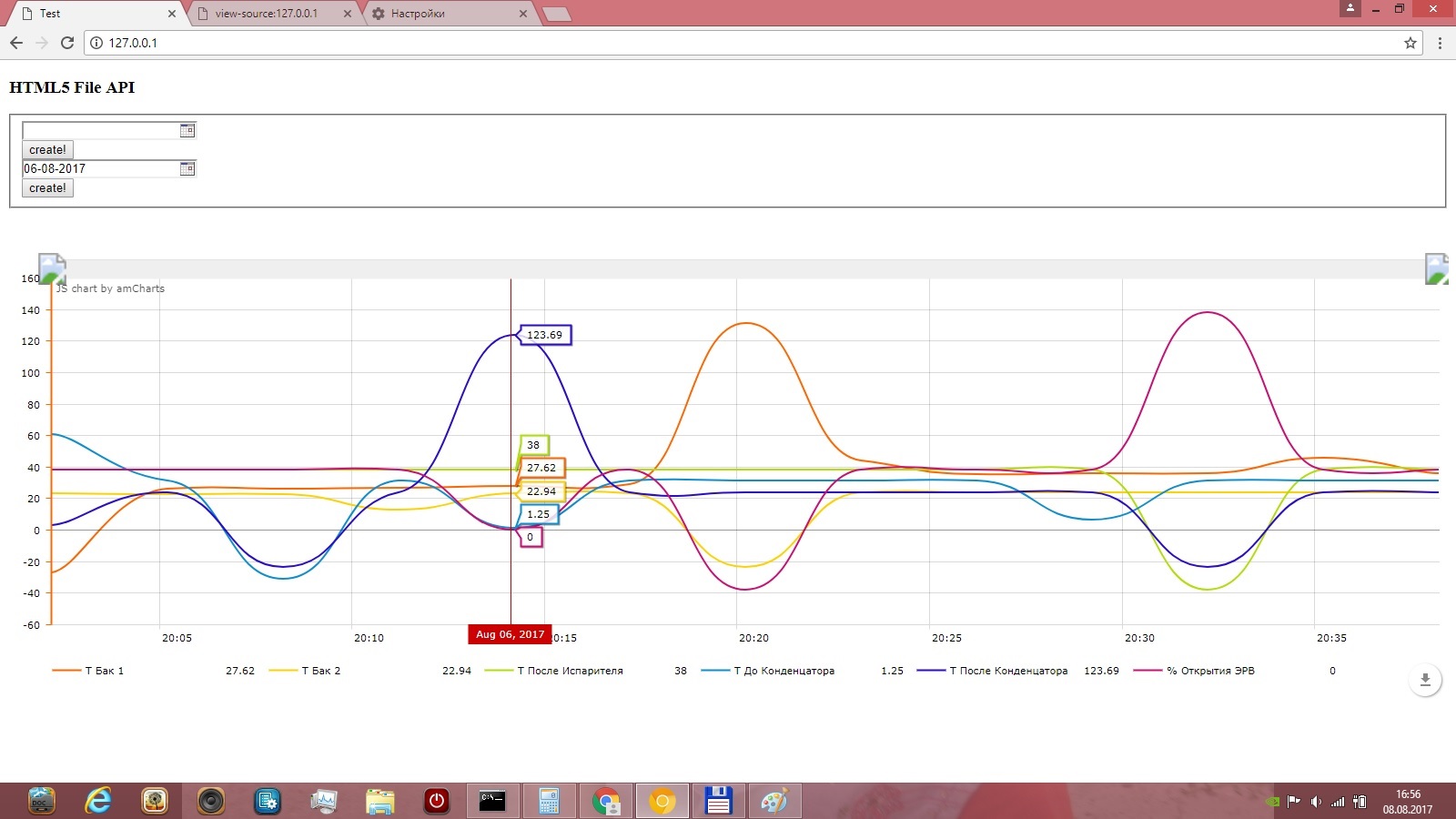Click the 20:35 time axis label
This screenshot has height=819, width=1456.
pos(1331,638)
